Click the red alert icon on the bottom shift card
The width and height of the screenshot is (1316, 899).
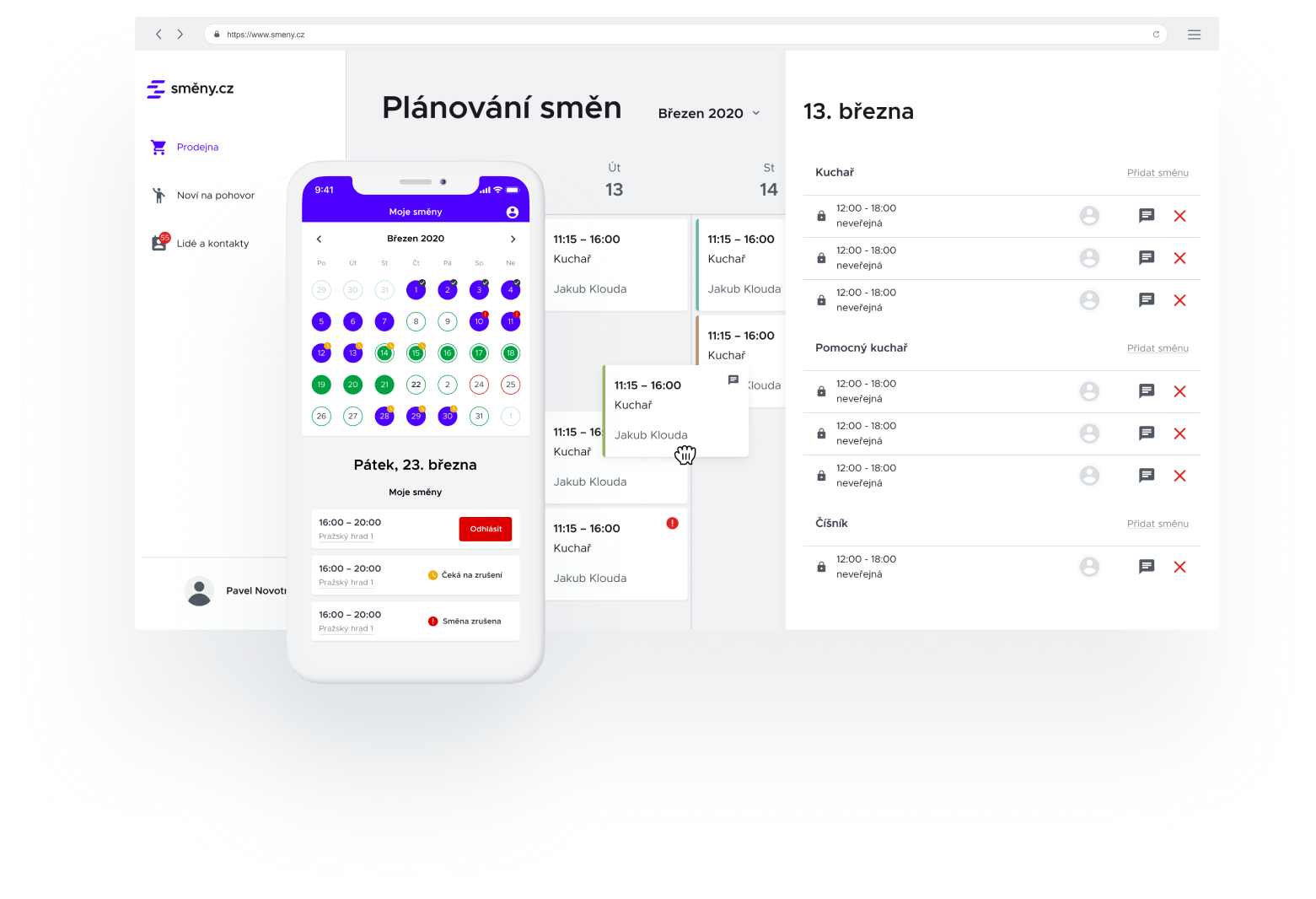[x=672, y=523]
